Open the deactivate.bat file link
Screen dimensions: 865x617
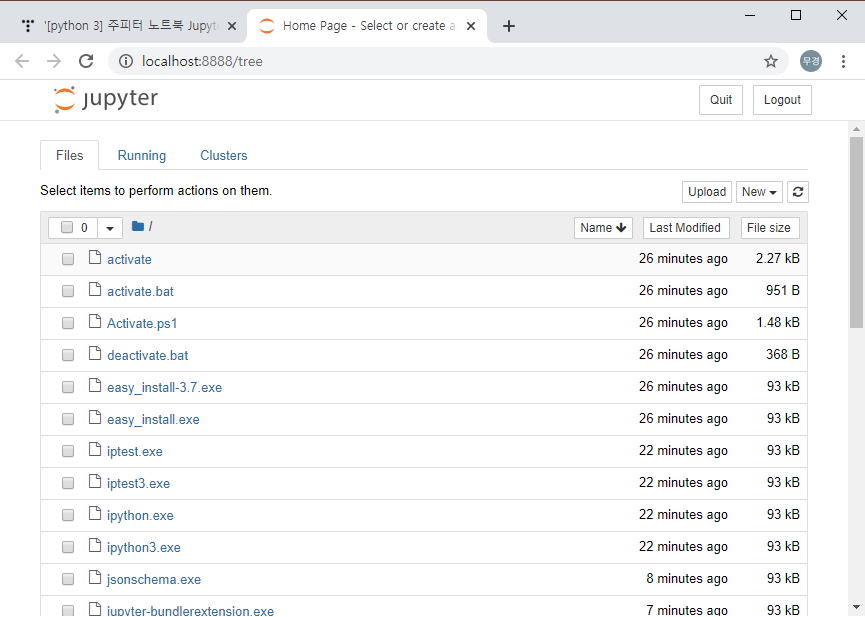pos(147,355)
